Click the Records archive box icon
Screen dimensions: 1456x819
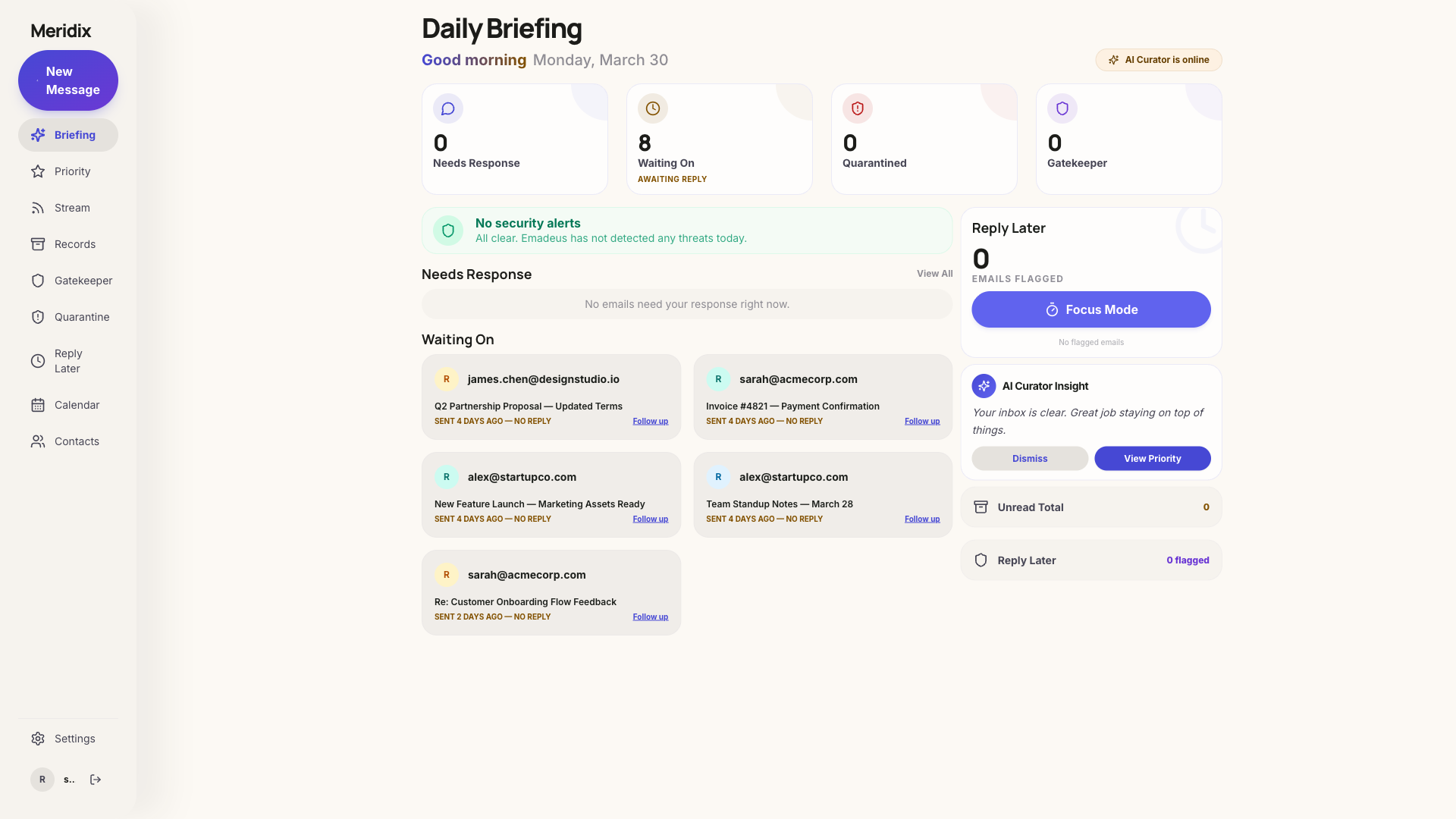38,244
